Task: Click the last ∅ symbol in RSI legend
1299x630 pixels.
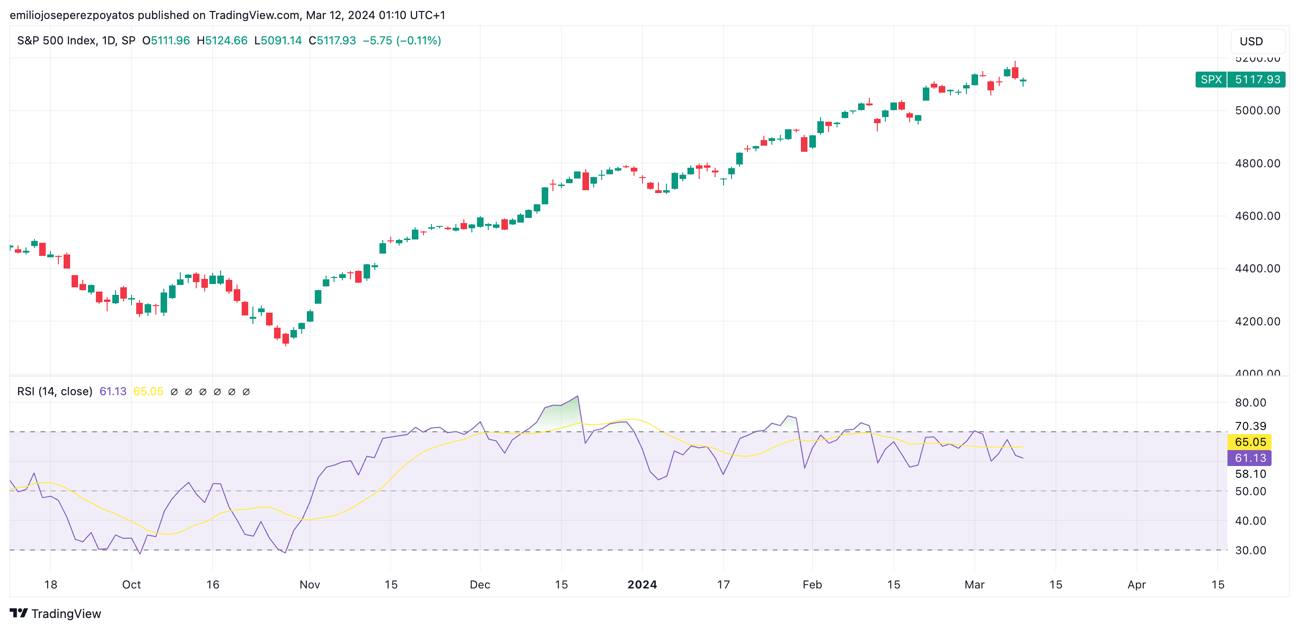Action: 246,392
